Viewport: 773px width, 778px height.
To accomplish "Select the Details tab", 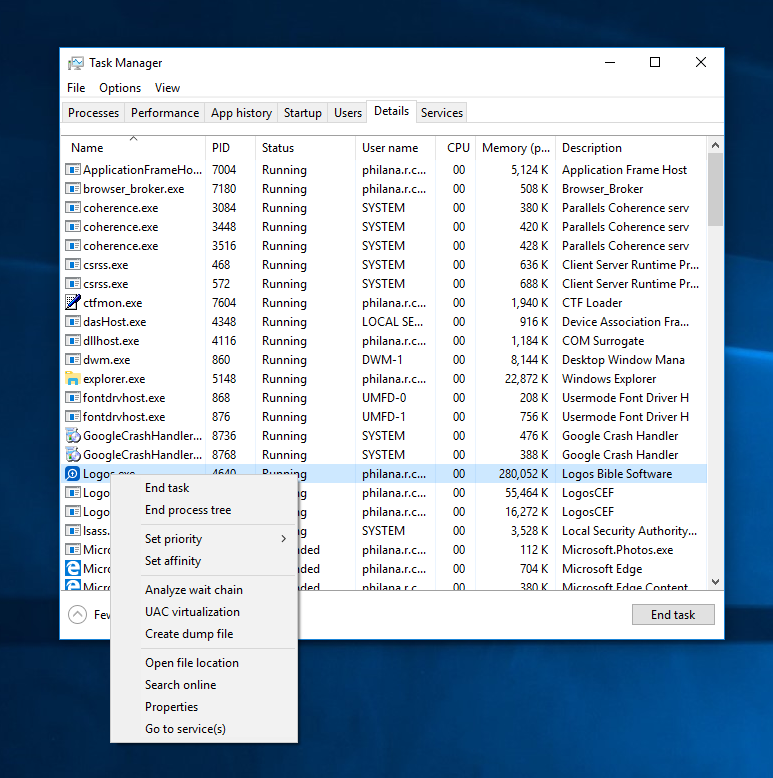I will 391,111.
